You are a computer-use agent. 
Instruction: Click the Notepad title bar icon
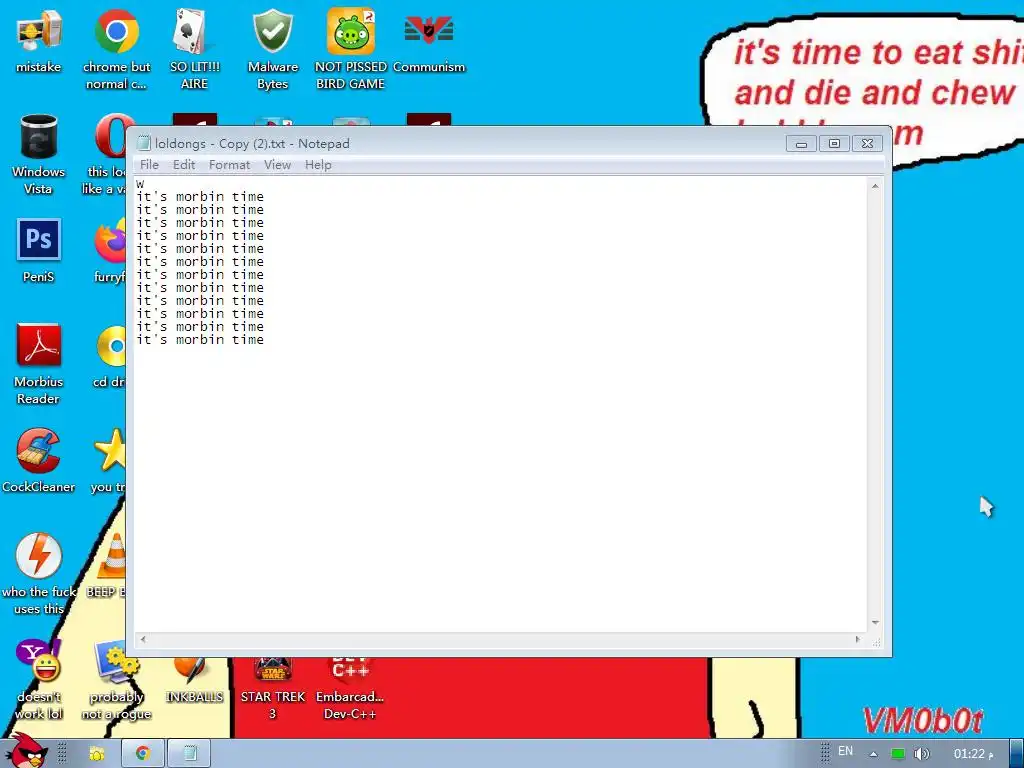(x=144, y=143)
